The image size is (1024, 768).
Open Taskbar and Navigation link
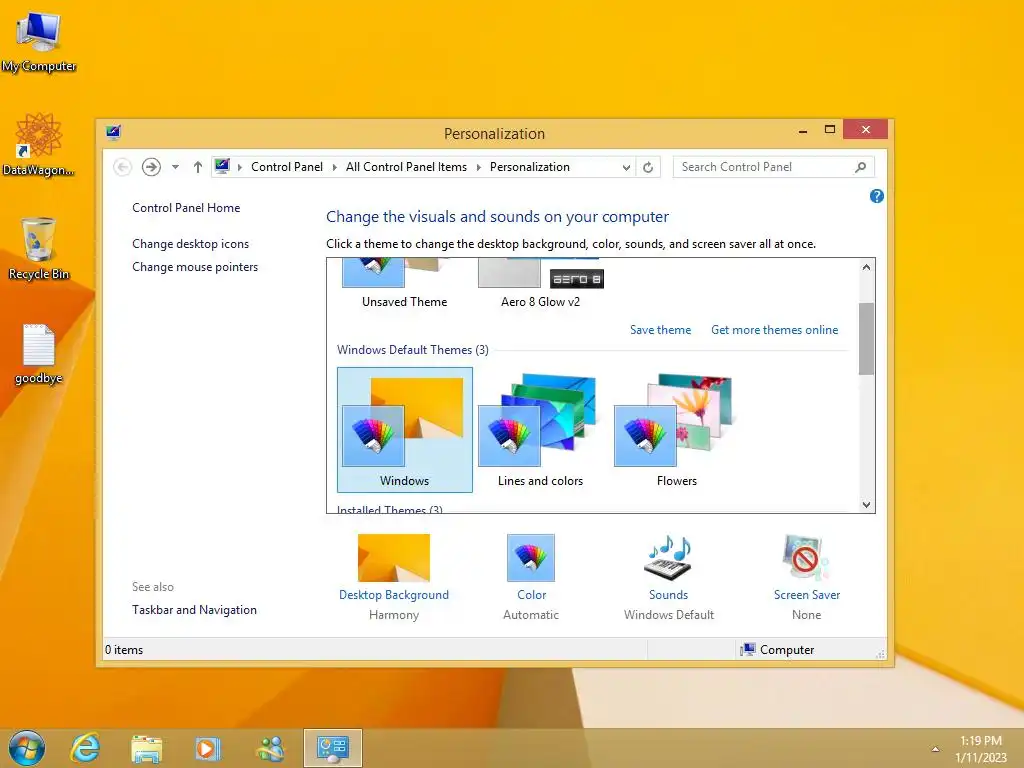coord(194,610)
